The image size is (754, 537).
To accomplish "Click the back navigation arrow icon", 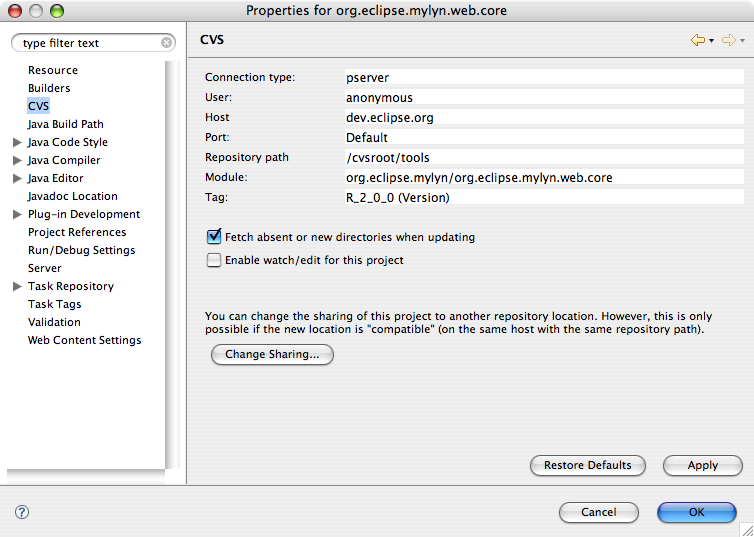I will (697, 40).
